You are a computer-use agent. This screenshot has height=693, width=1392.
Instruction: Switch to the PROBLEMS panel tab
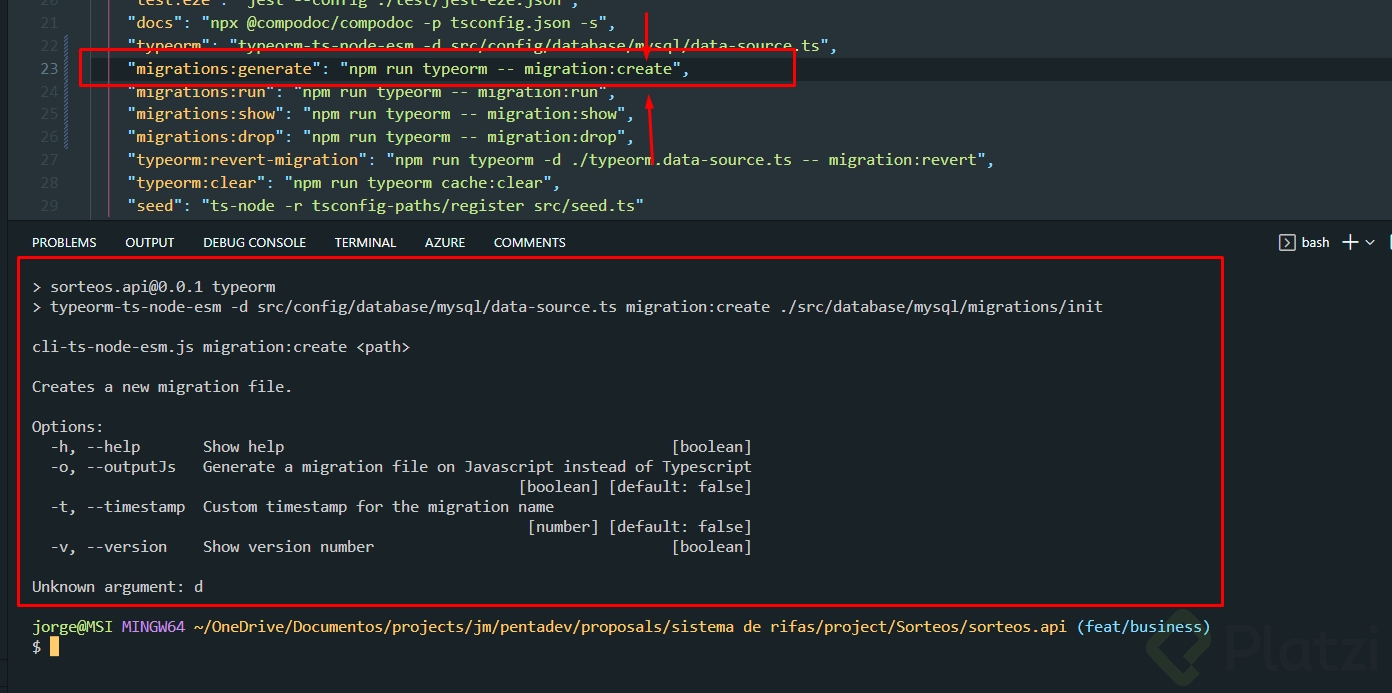pos(64,242)
